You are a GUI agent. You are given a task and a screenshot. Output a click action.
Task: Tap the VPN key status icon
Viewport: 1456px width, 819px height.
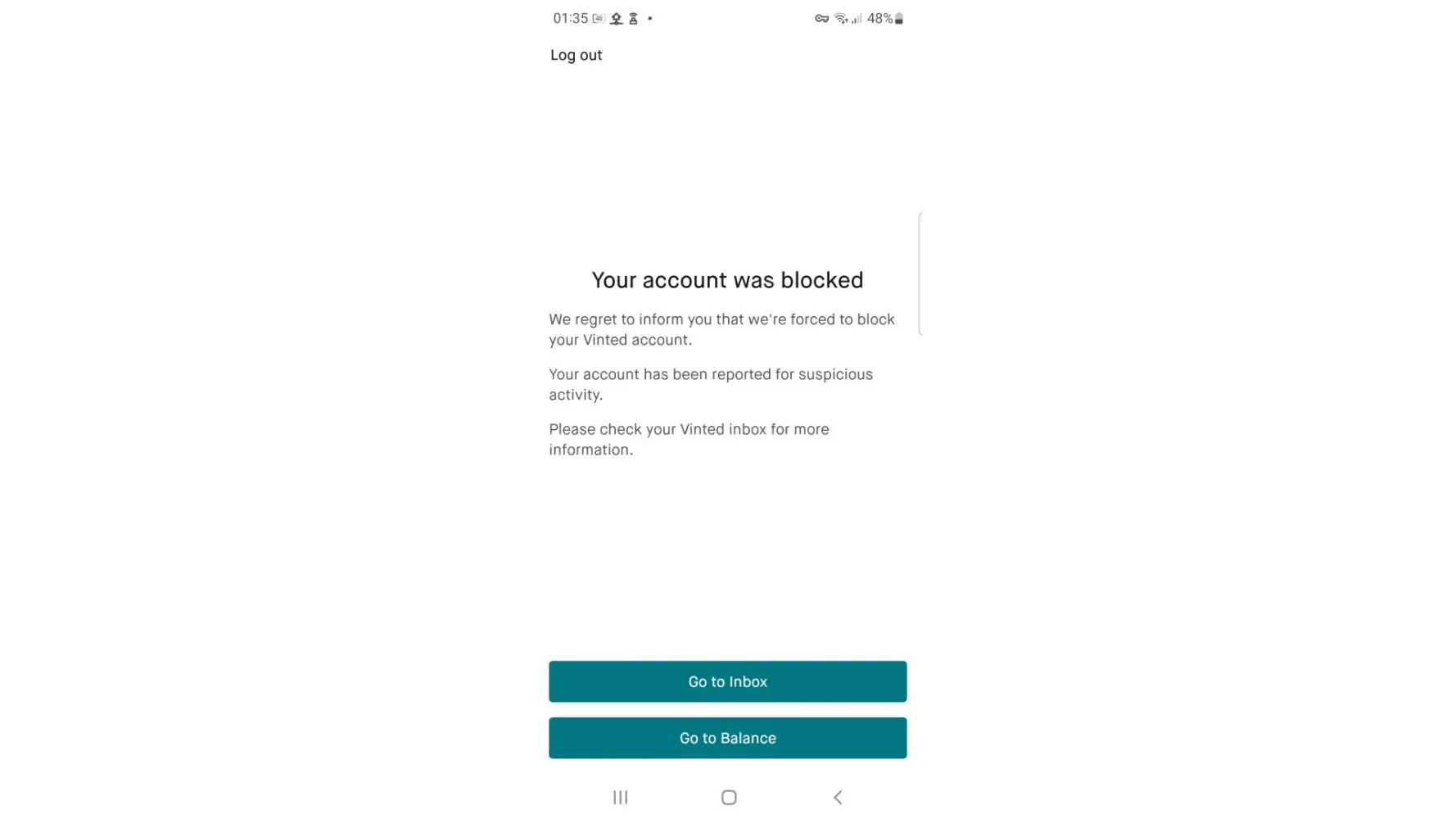coord(821,18)
